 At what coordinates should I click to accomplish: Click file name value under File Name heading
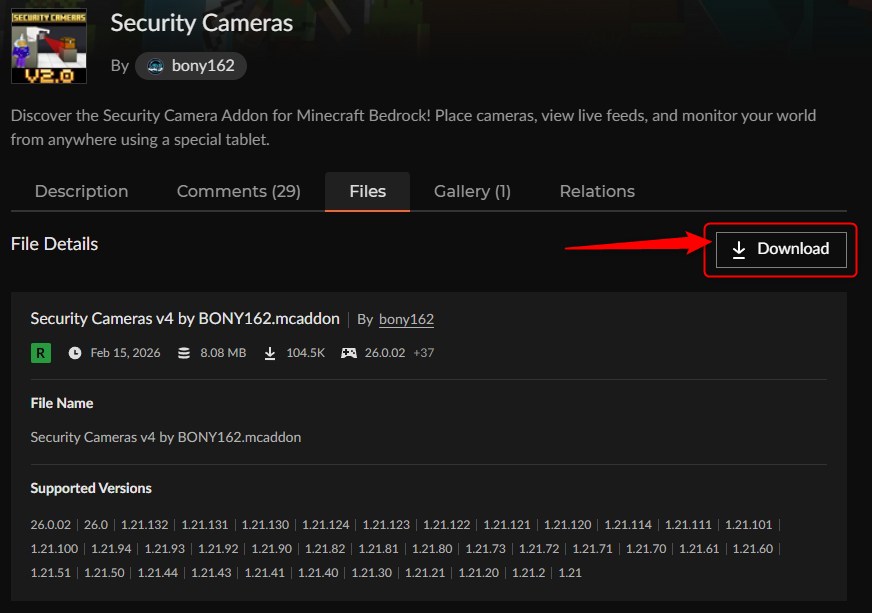tap(166, 437)
